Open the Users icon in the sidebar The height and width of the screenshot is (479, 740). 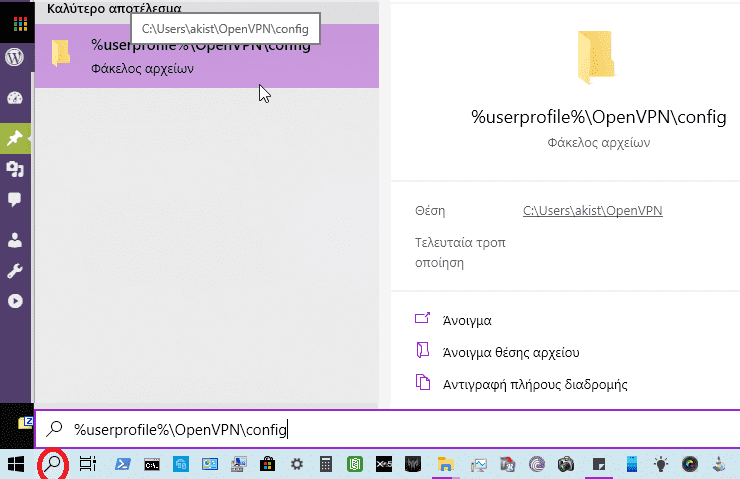pyautogui.click(x=15, y=240)
